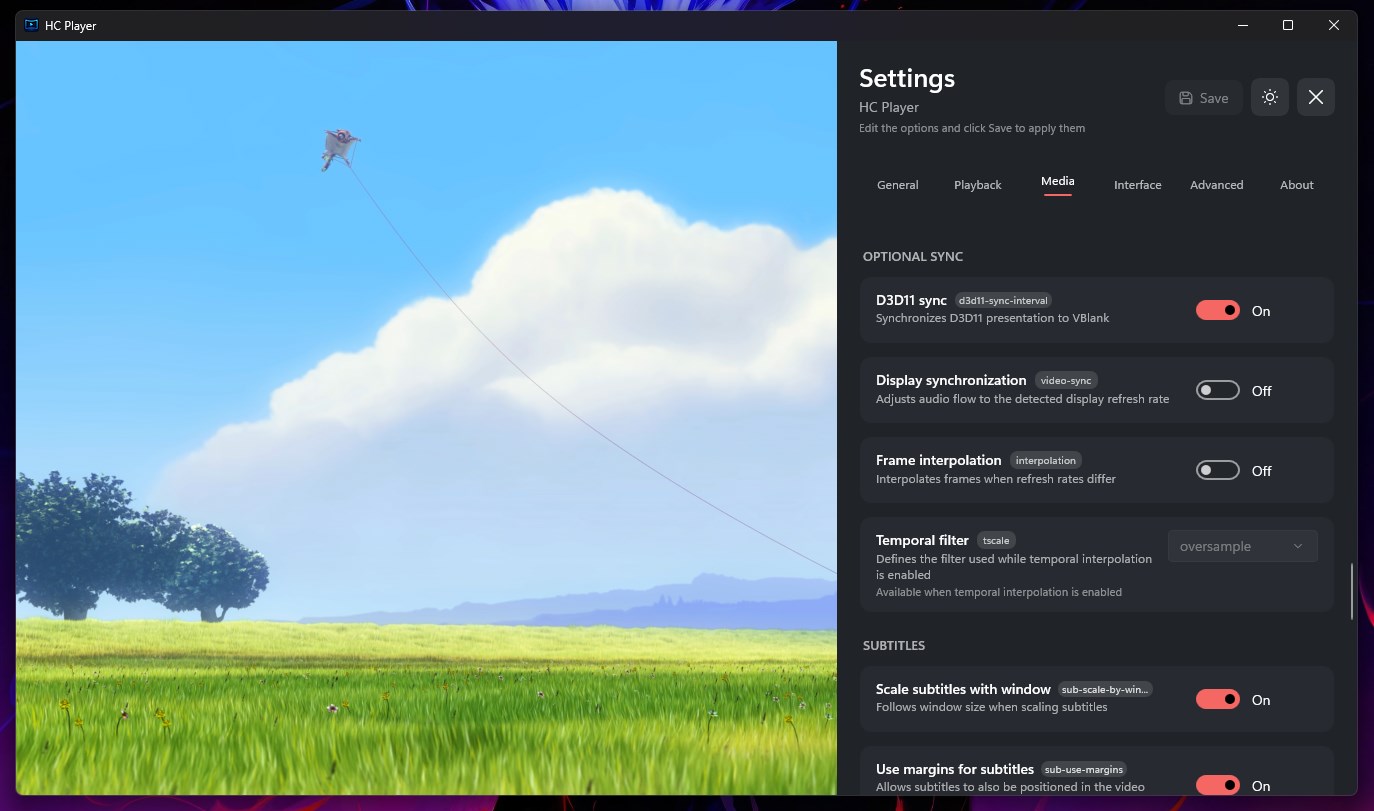Switch to the General tab
Image resolution: width=1374 pixels, height=811 pixels.
(x=898, y=185)
